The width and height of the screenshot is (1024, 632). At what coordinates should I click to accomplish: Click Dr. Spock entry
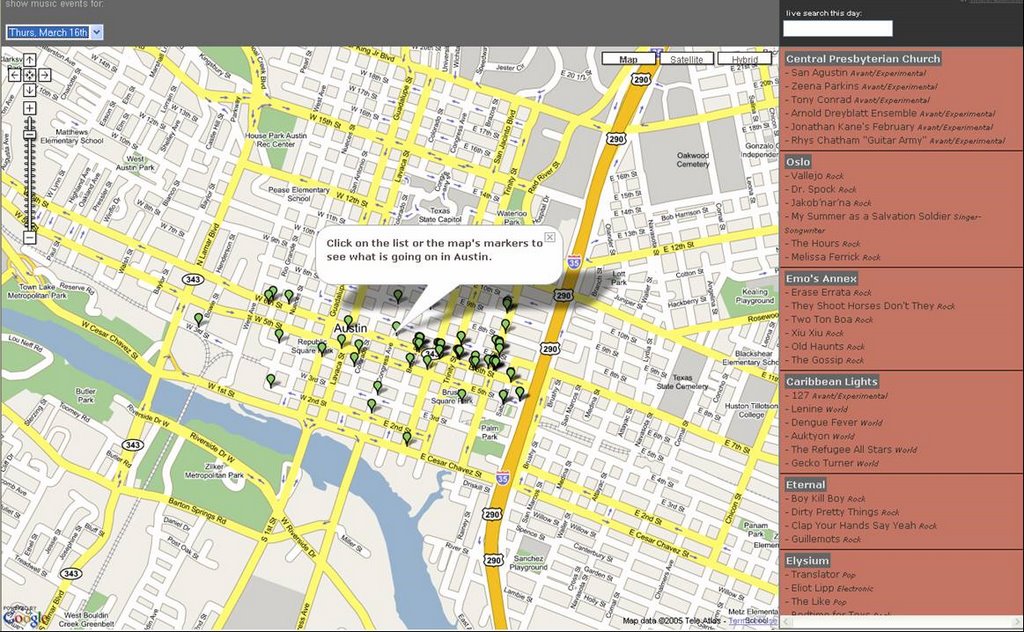click(x=813, y=189)
